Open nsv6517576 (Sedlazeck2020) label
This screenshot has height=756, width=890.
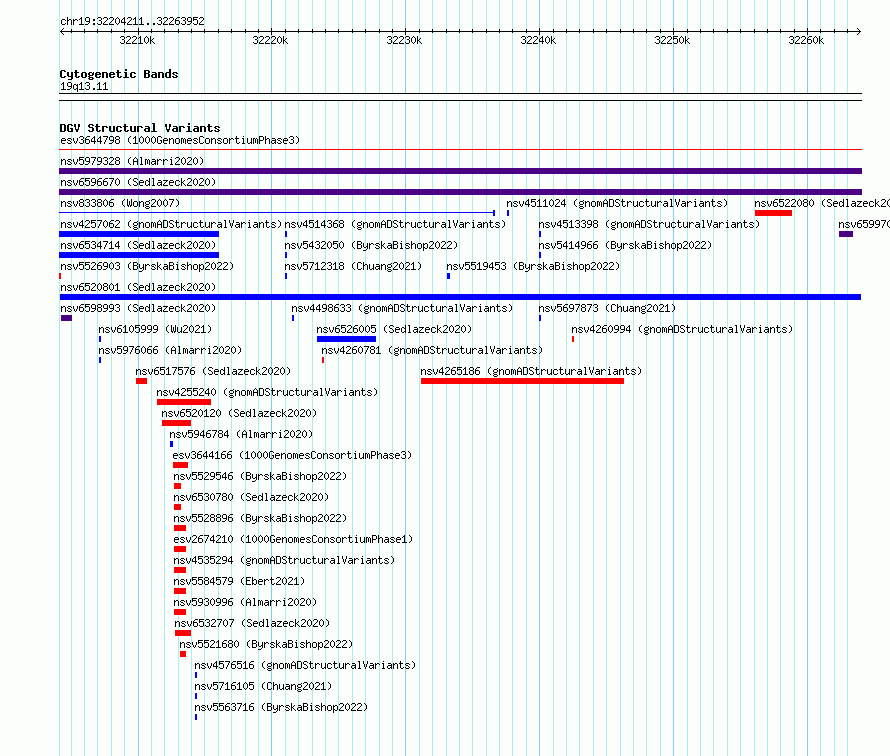213,371
